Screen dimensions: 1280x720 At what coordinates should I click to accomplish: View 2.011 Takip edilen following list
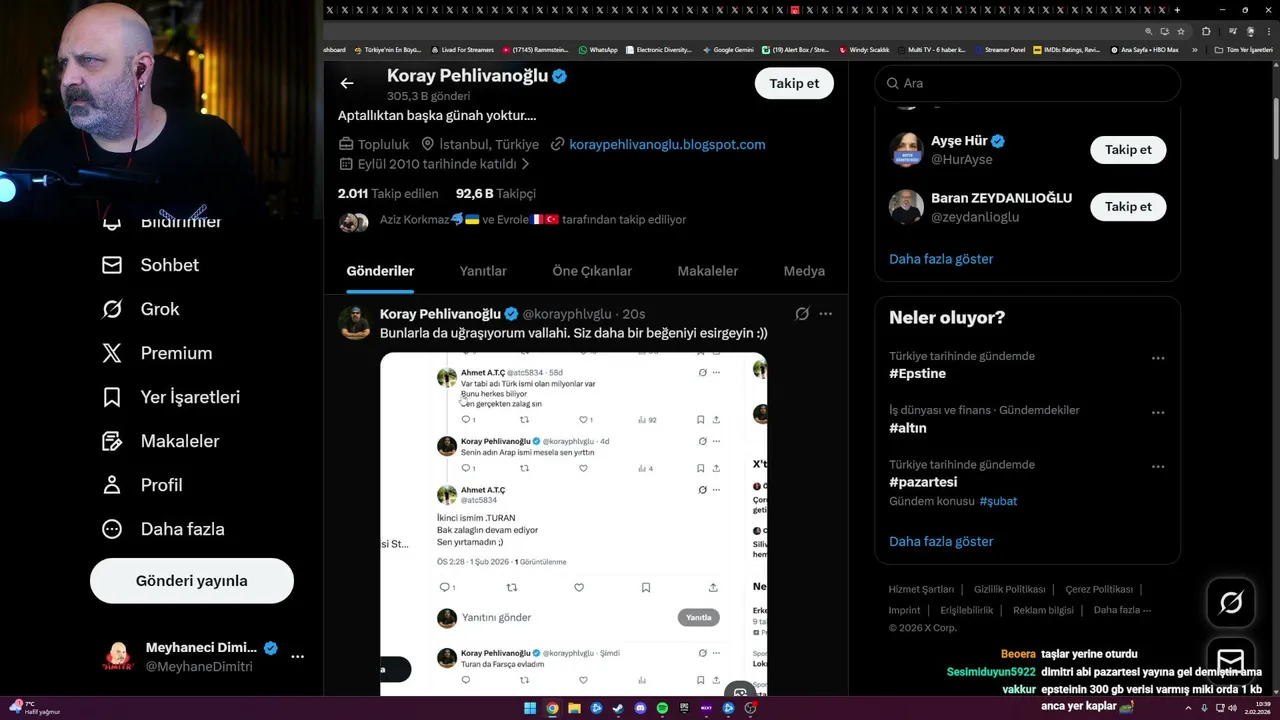(388, 194)
